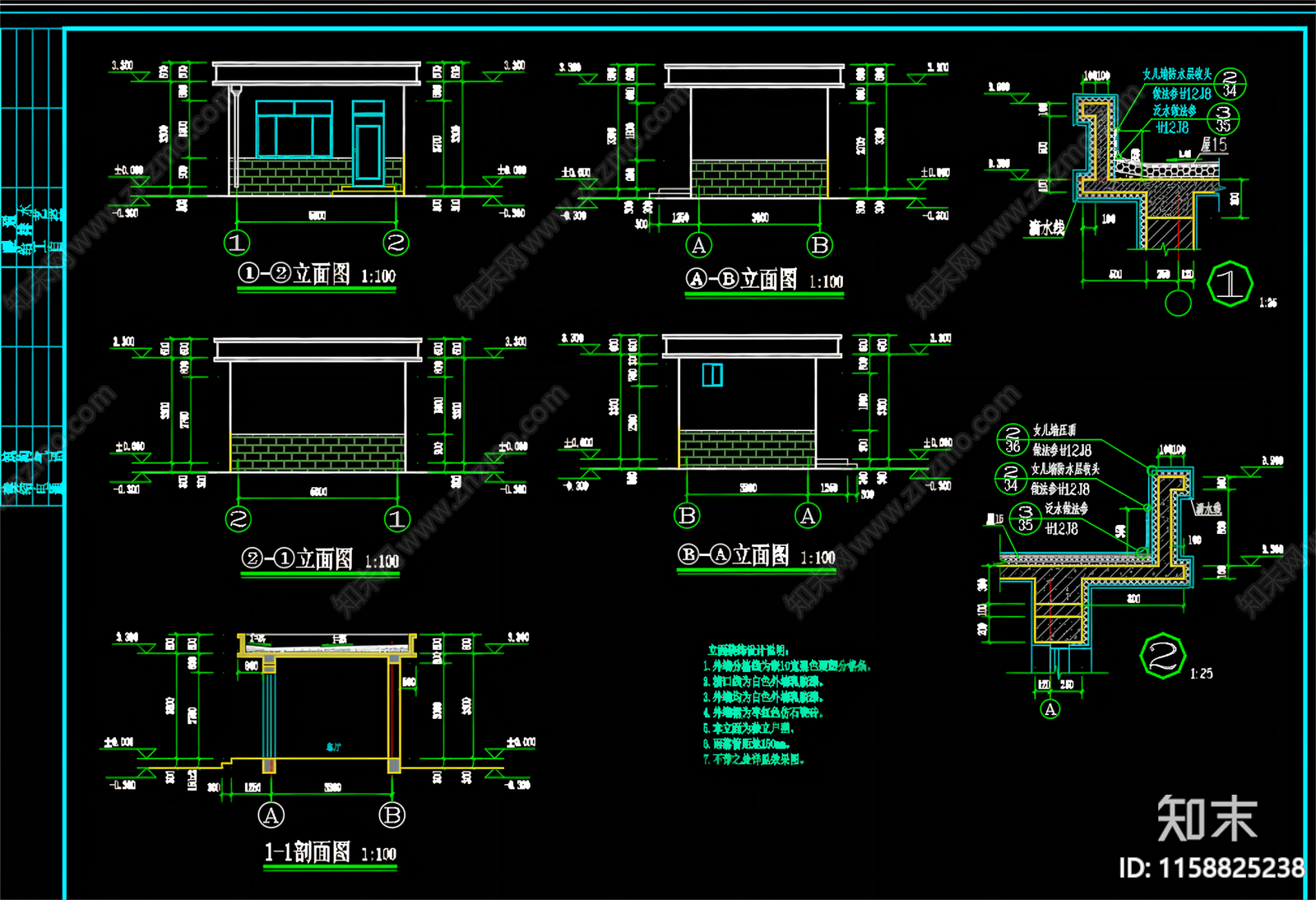Click note line 1 of the design notes
The image size is (1316, 900).
(x=786, y=666)
